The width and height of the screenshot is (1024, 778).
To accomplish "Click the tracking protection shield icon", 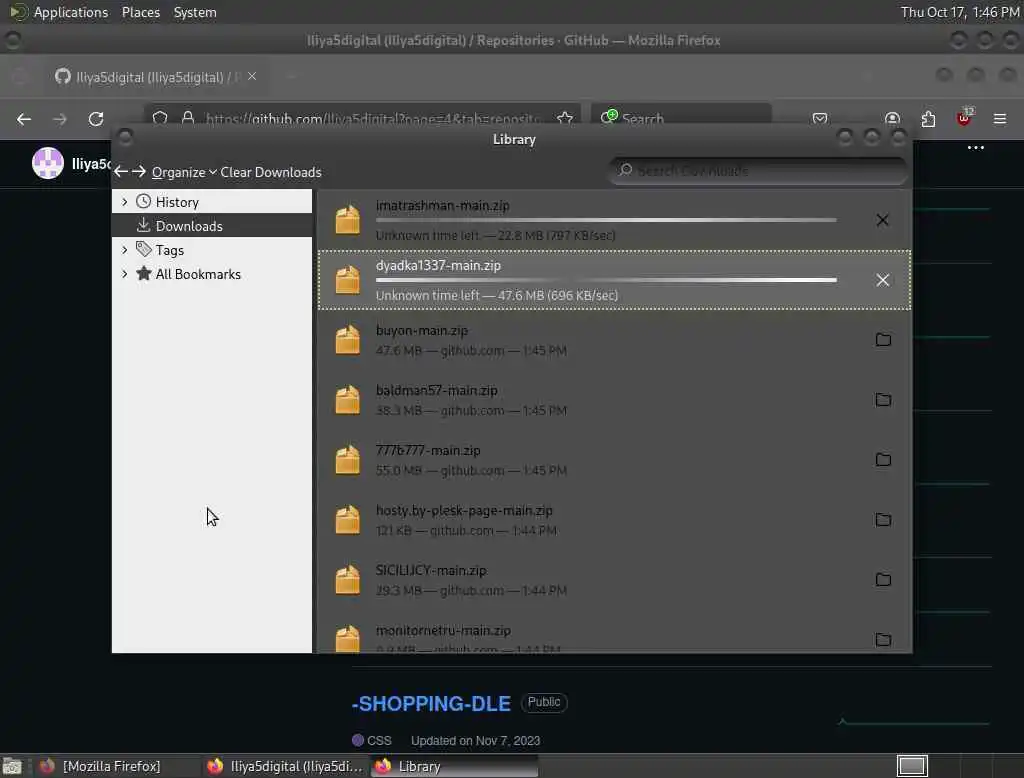I will (x=160, y=119).
